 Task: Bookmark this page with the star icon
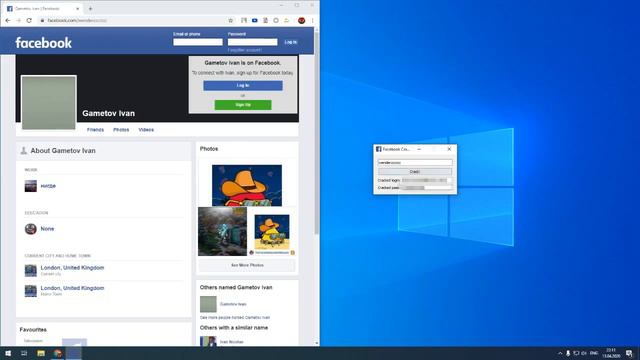231,20
